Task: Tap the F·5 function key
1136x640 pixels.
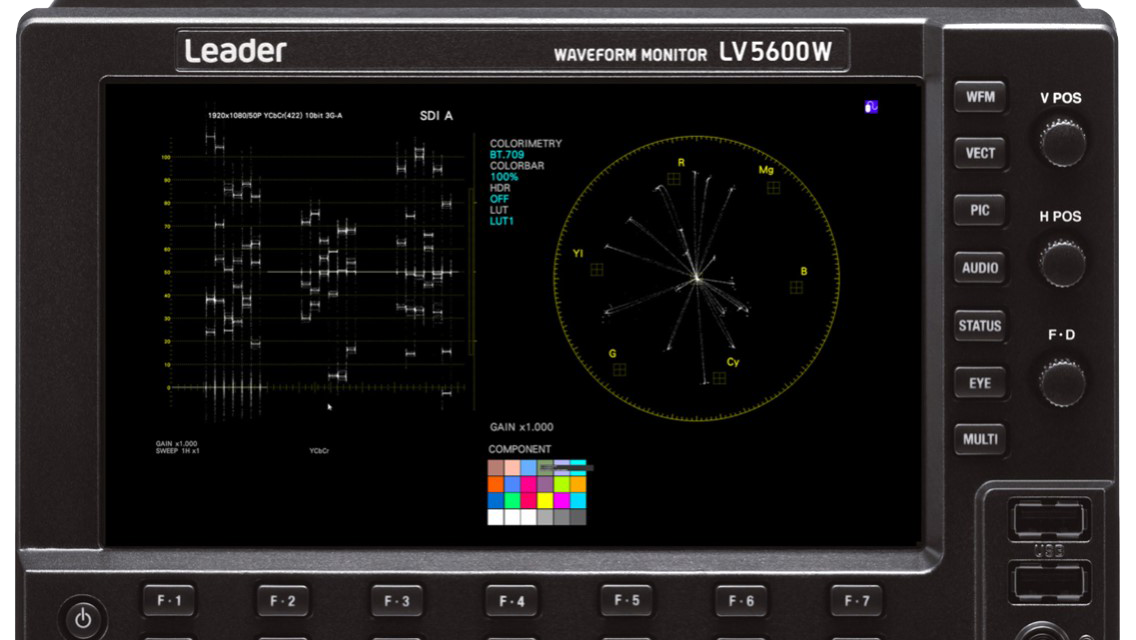Action: (x=627, y=600)
